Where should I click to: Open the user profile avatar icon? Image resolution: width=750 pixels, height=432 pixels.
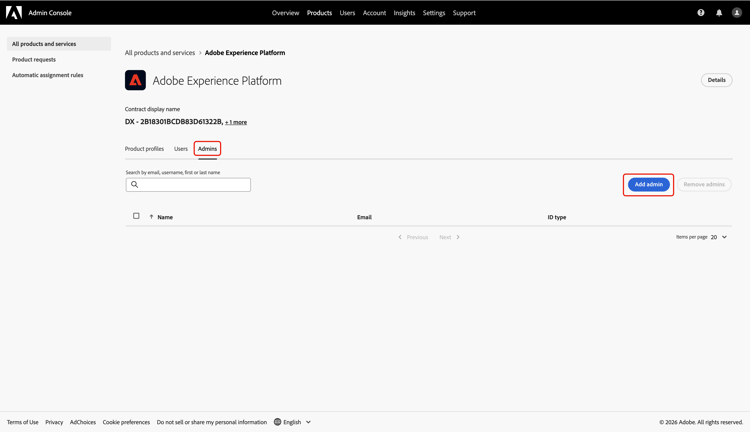point(737,13)
